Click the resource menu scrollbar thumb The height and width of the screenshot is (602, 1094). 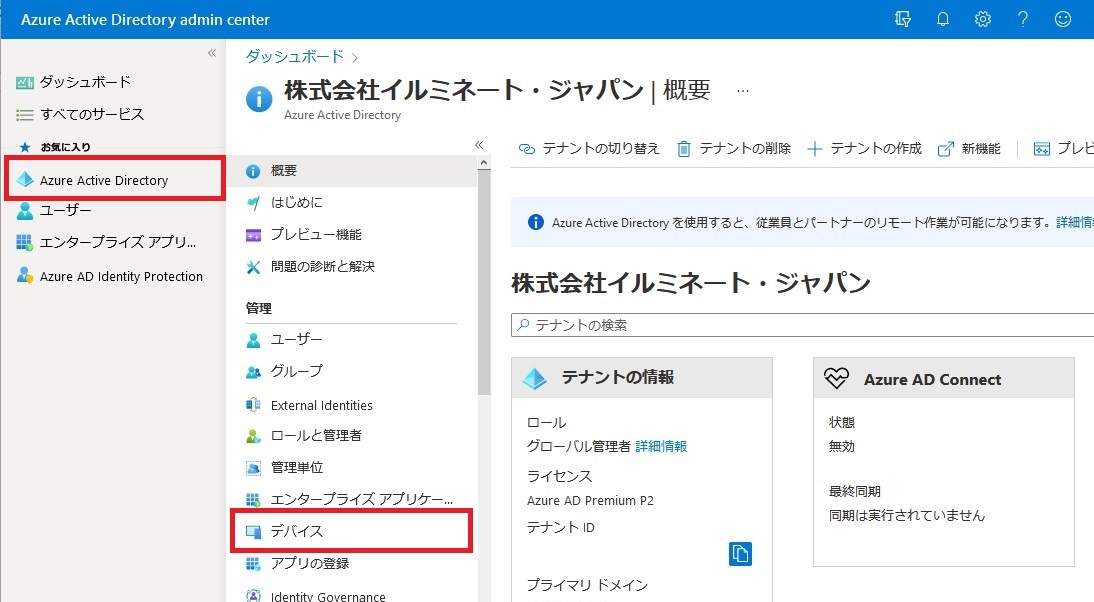coord(484,283)
